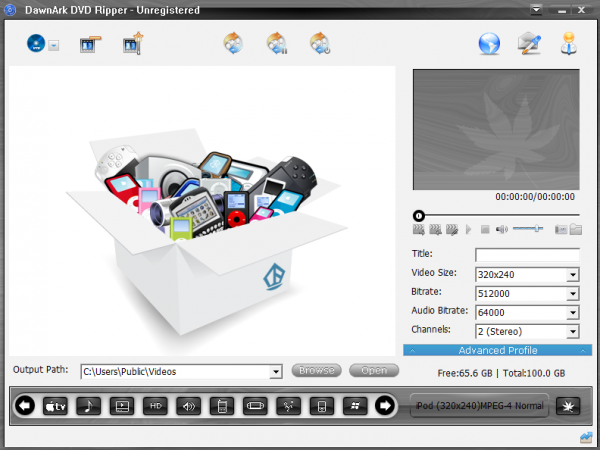Select the Apple TV profile category
The width and height of the screenshot is (600, 450).
[x=55, y=406]
